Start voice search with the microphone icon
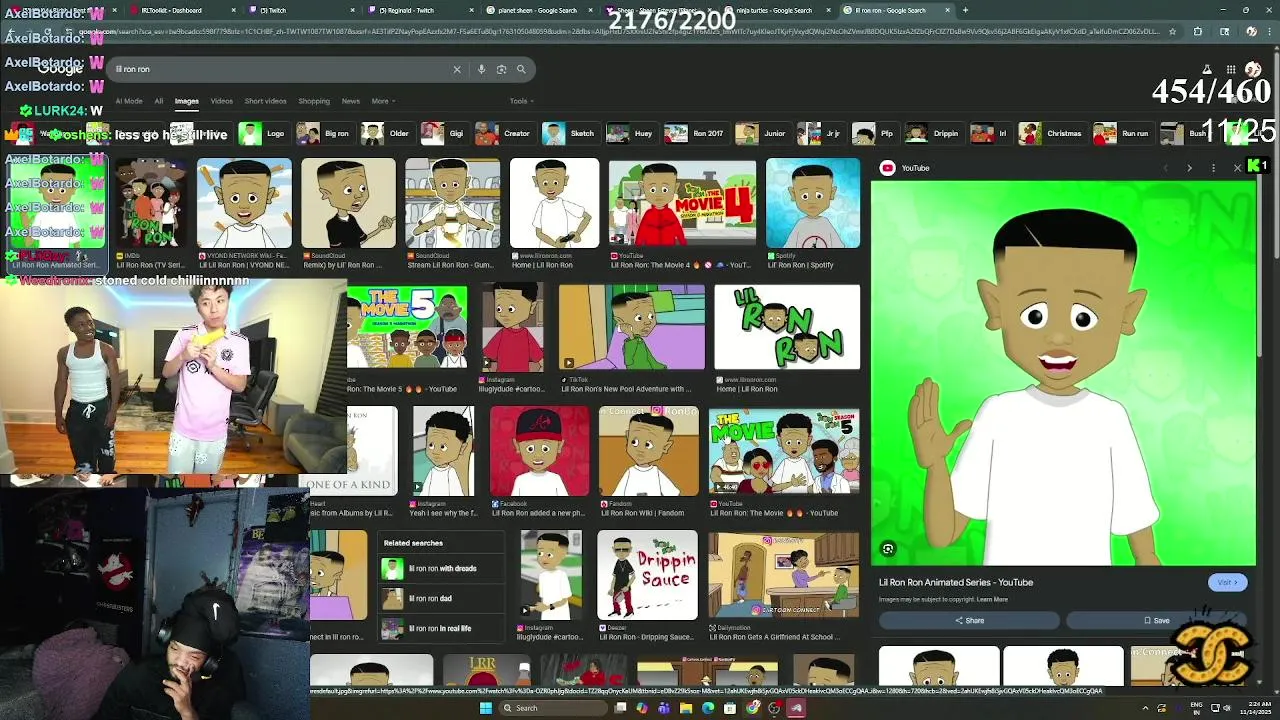Image resolution: width=1280 pixels, height=720 pixels. pos(481,69)
